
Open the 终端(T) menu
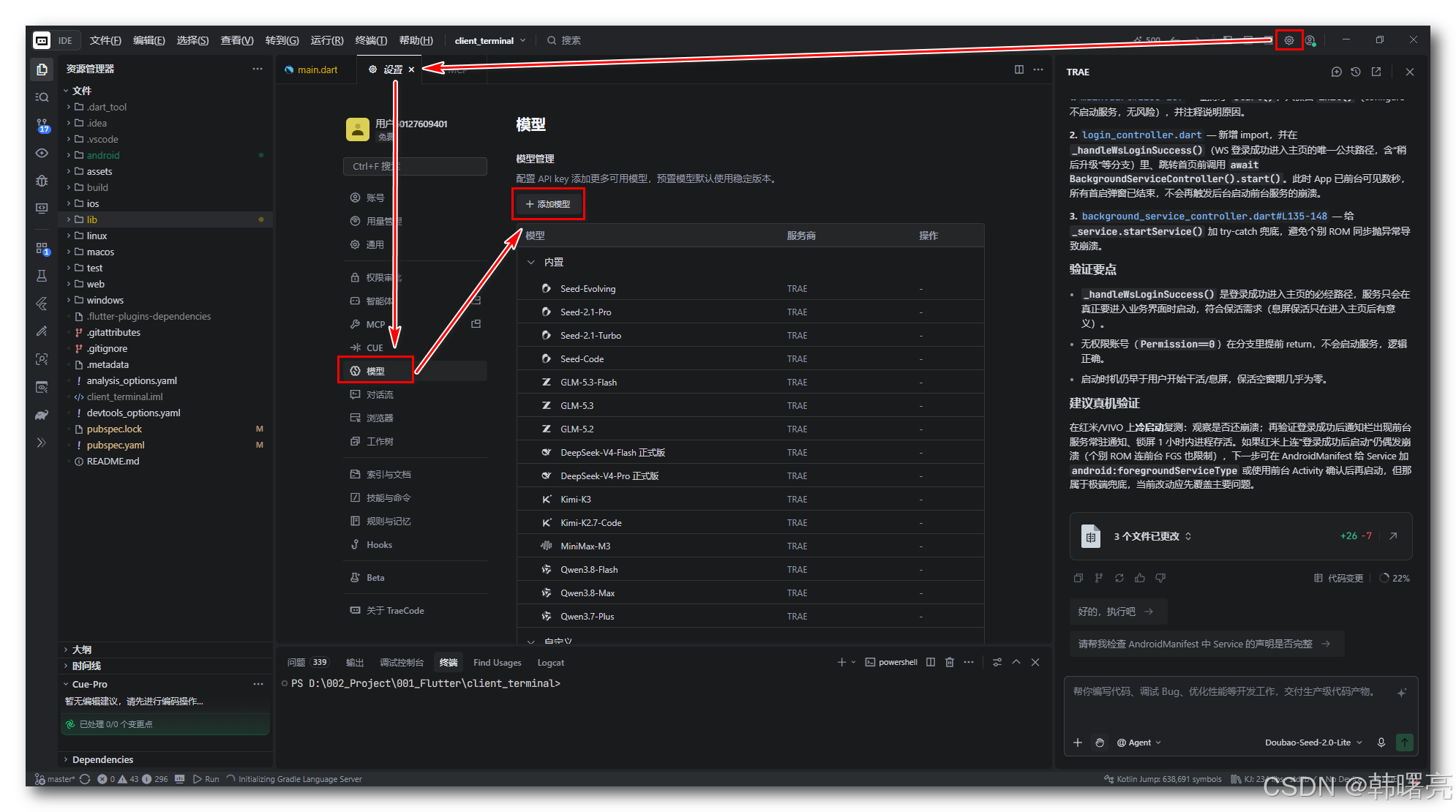pos(371,40)
